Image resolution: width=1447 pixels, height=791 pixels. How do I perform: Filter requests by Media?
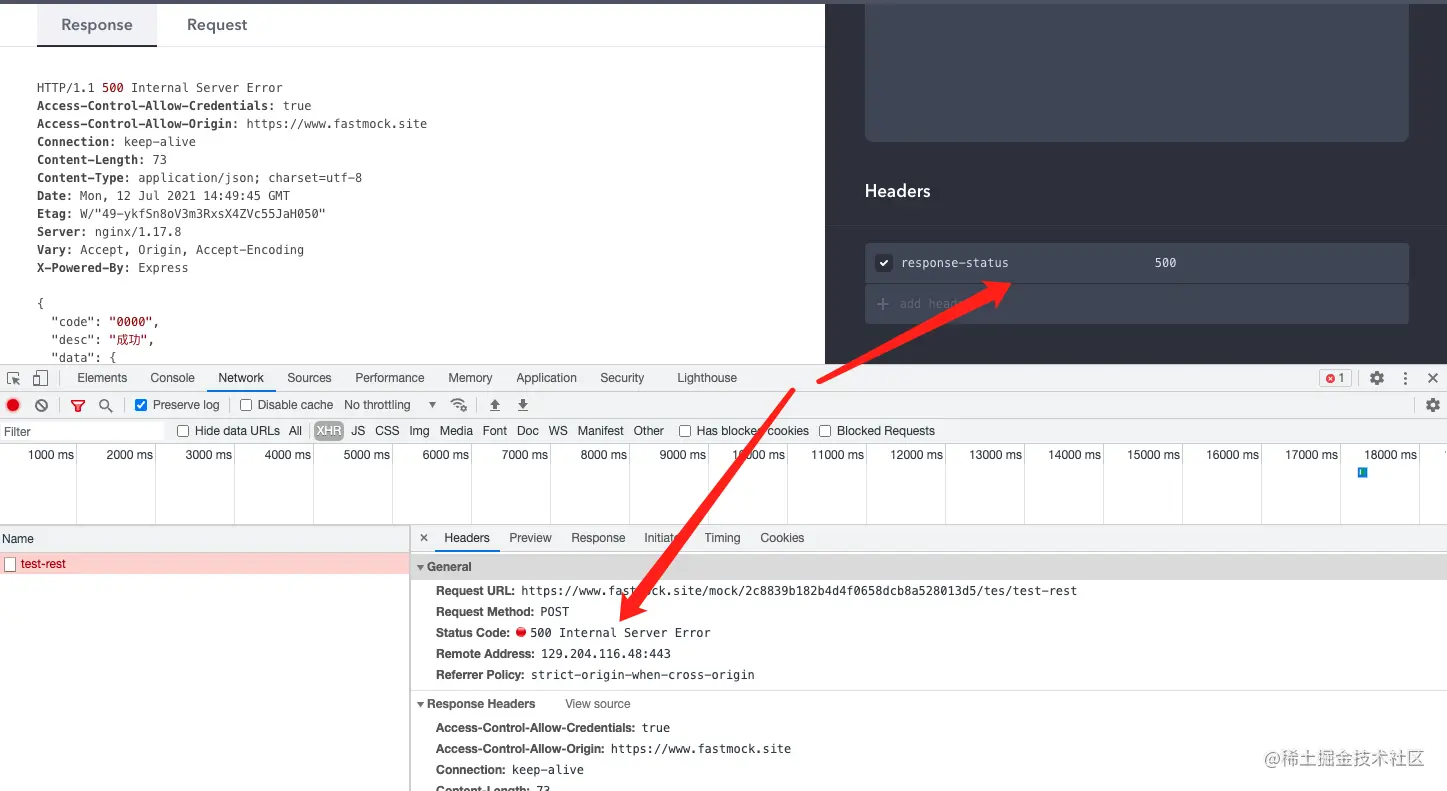[456, 431]
